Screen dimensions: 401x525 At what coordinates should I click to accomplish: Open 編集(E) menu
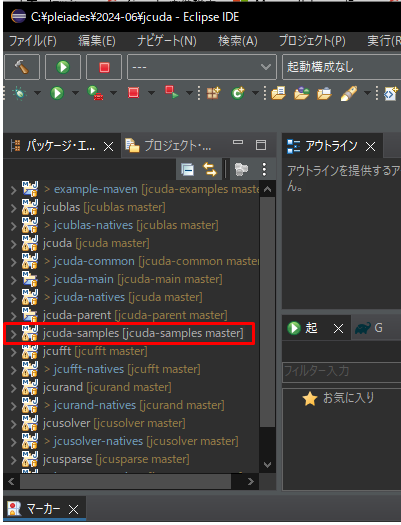(x=97, y=41)
